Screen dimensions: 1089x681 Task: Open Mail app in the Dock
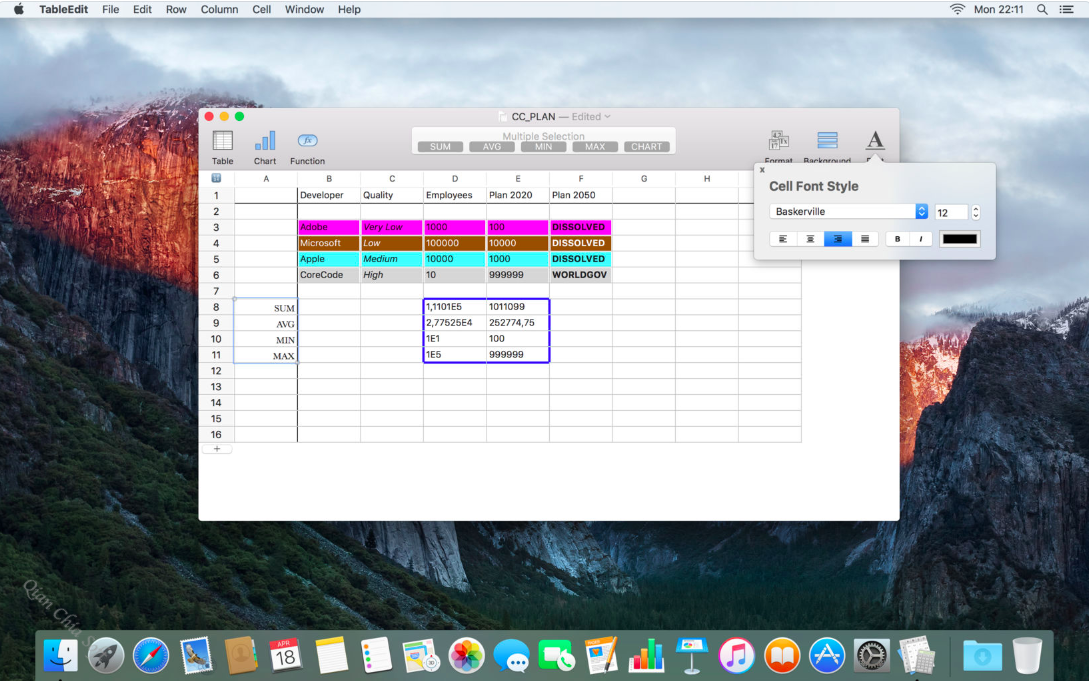196,655
